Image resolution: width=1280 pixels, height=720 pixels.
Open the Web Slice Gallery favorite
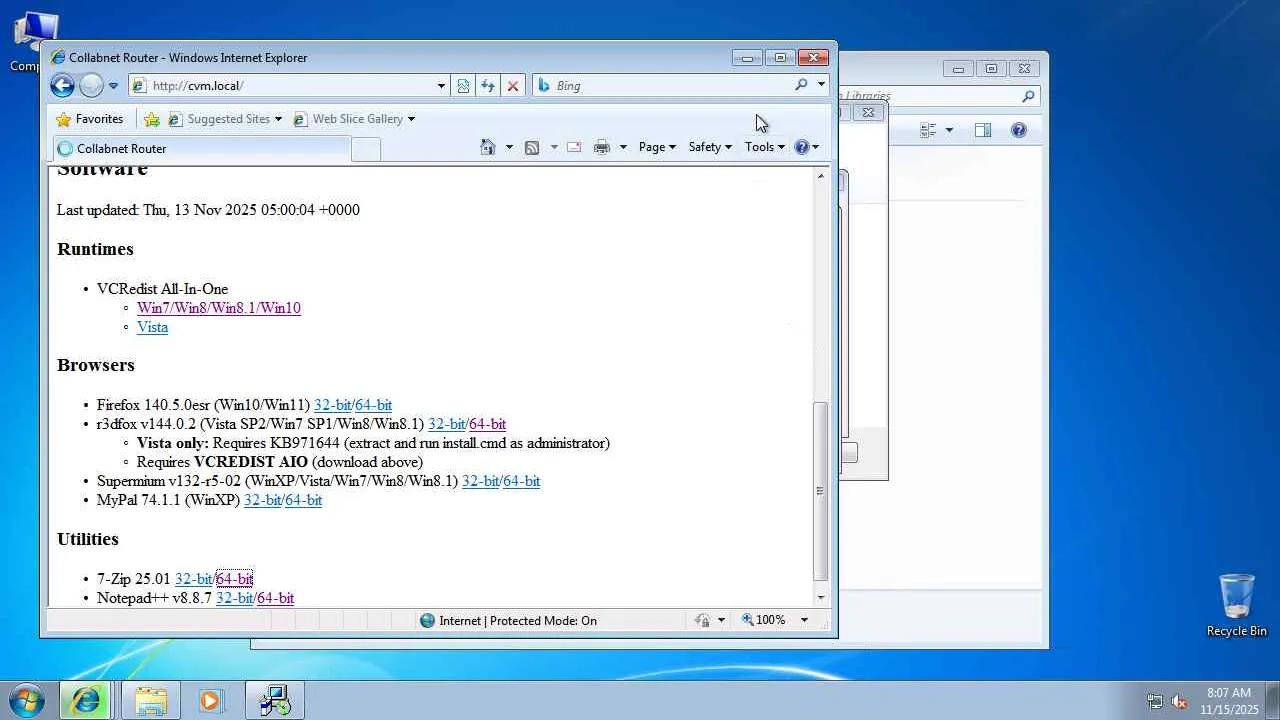pyautogui.click(x=354, y=119)
